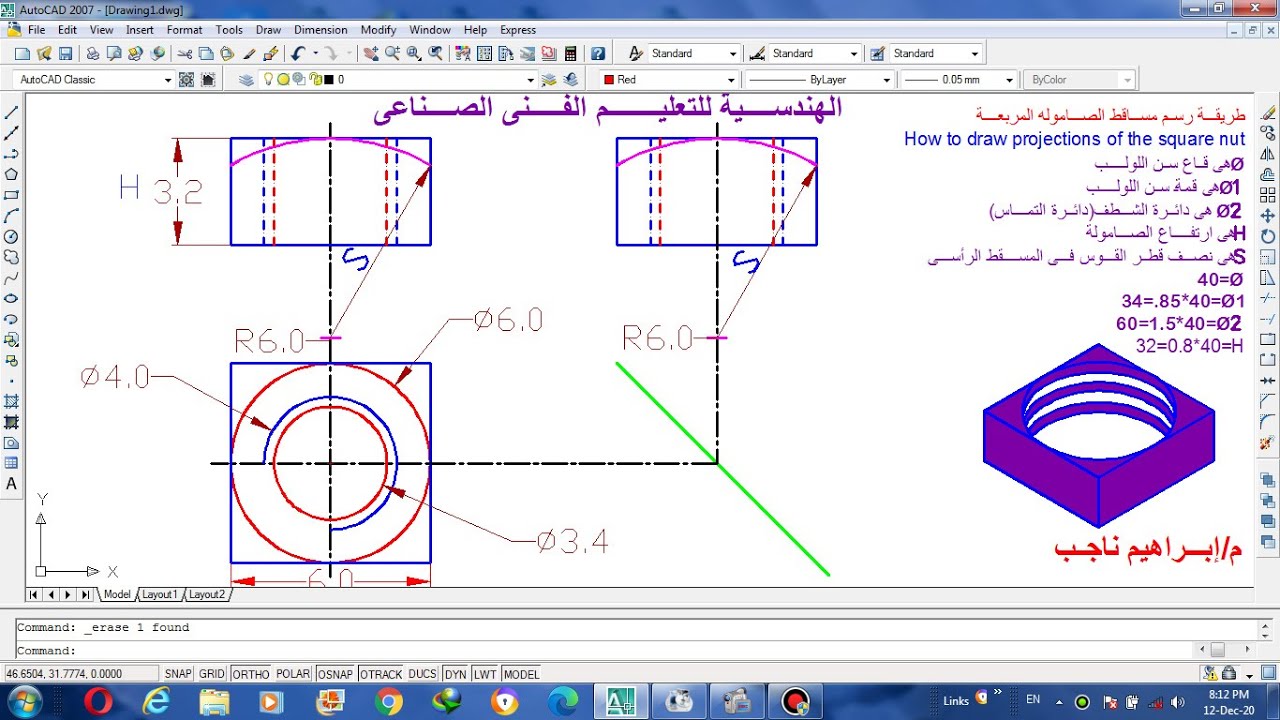
Task: Open the Layer Properties Manager icon
Action: pyautogui.click(x=246, y=80)
